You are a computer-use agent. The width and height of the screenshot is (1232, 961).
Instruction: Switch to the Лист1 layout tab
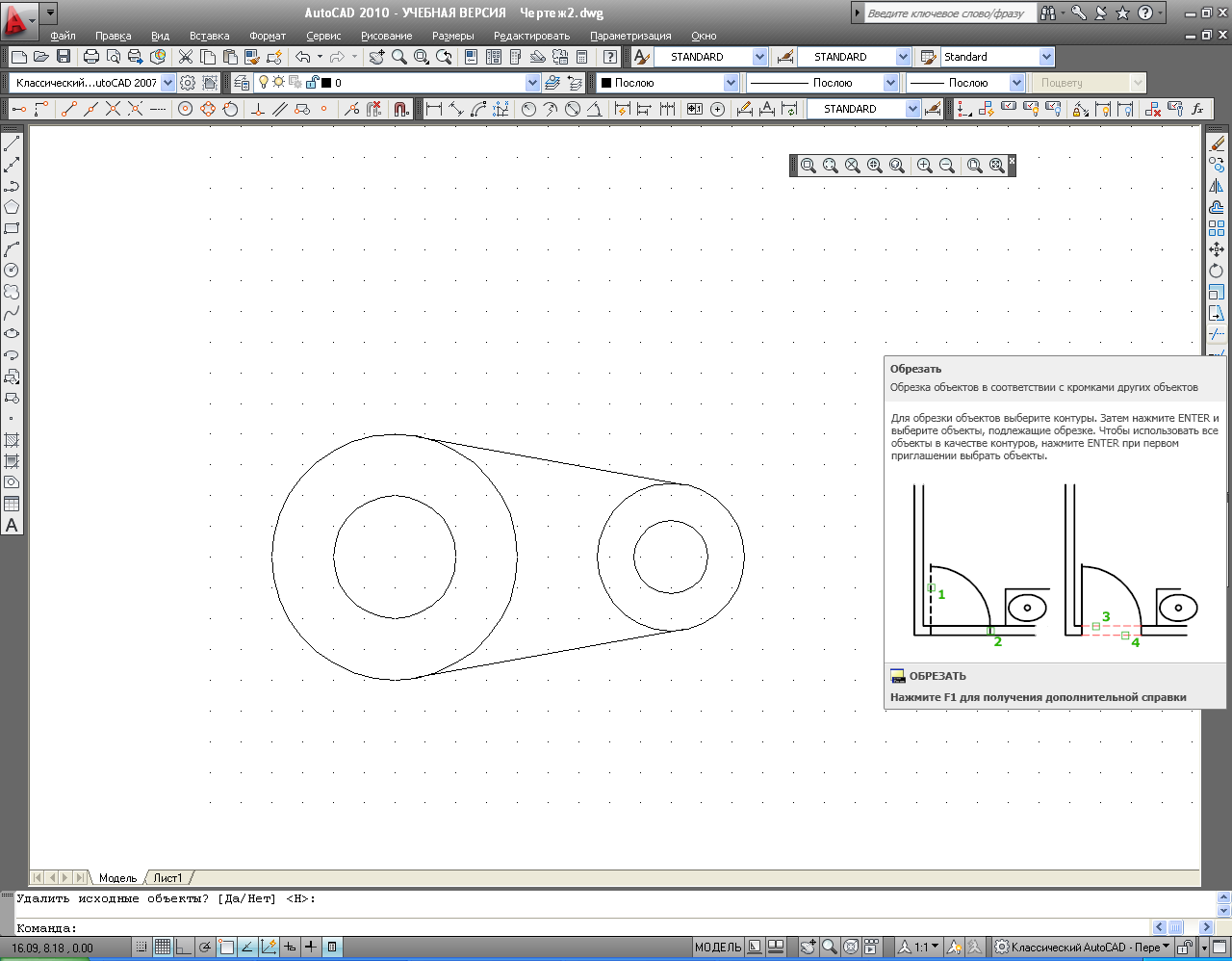coord(167,878)
